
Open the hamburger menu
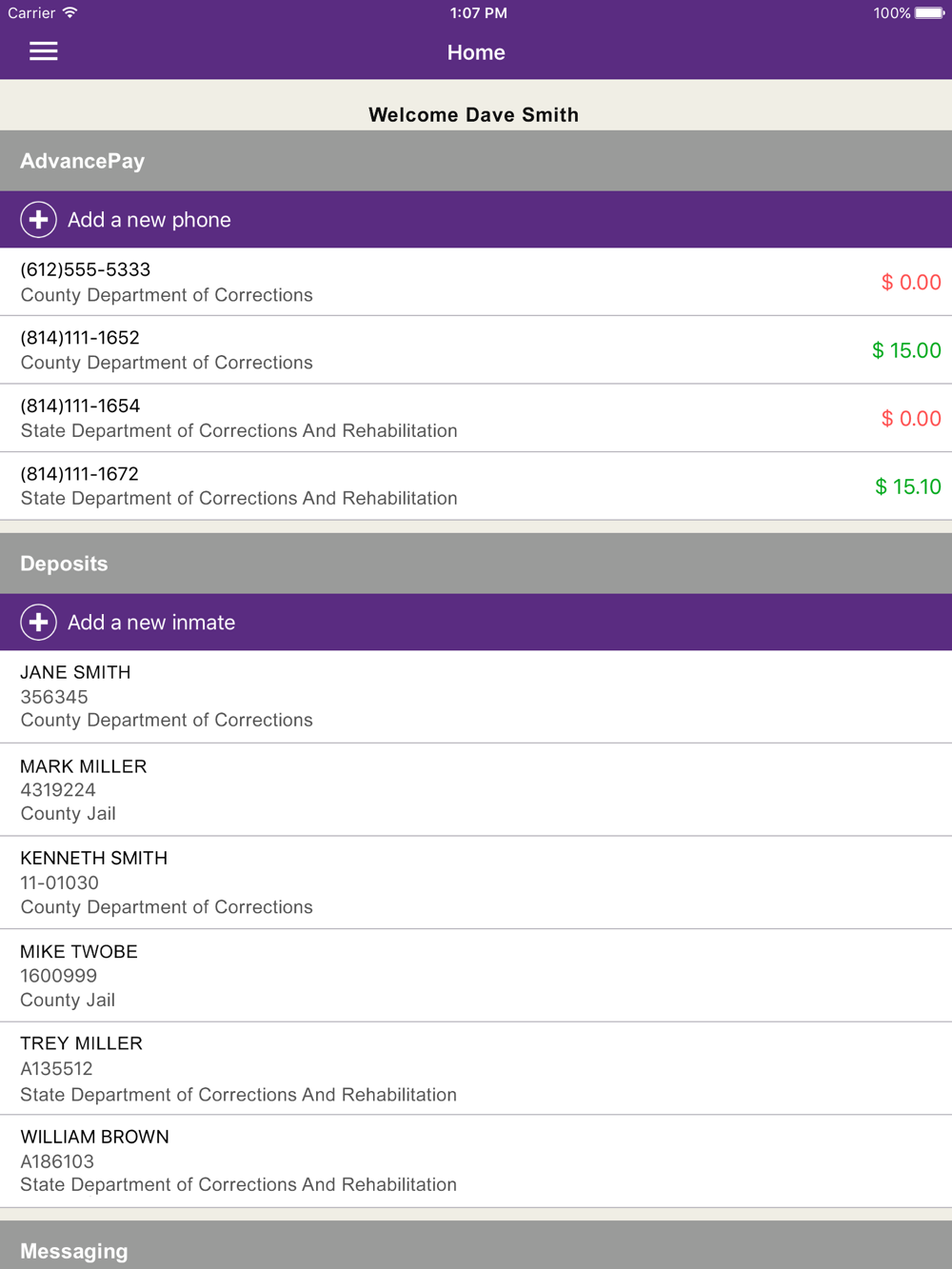click(x=44, y=51)
